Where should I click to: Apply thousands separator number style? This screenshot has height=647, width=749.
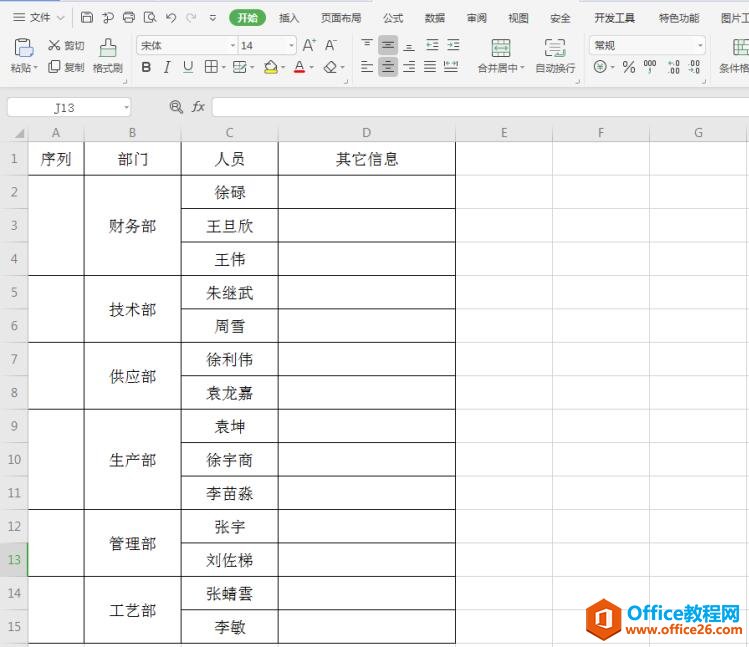point(650,66)
